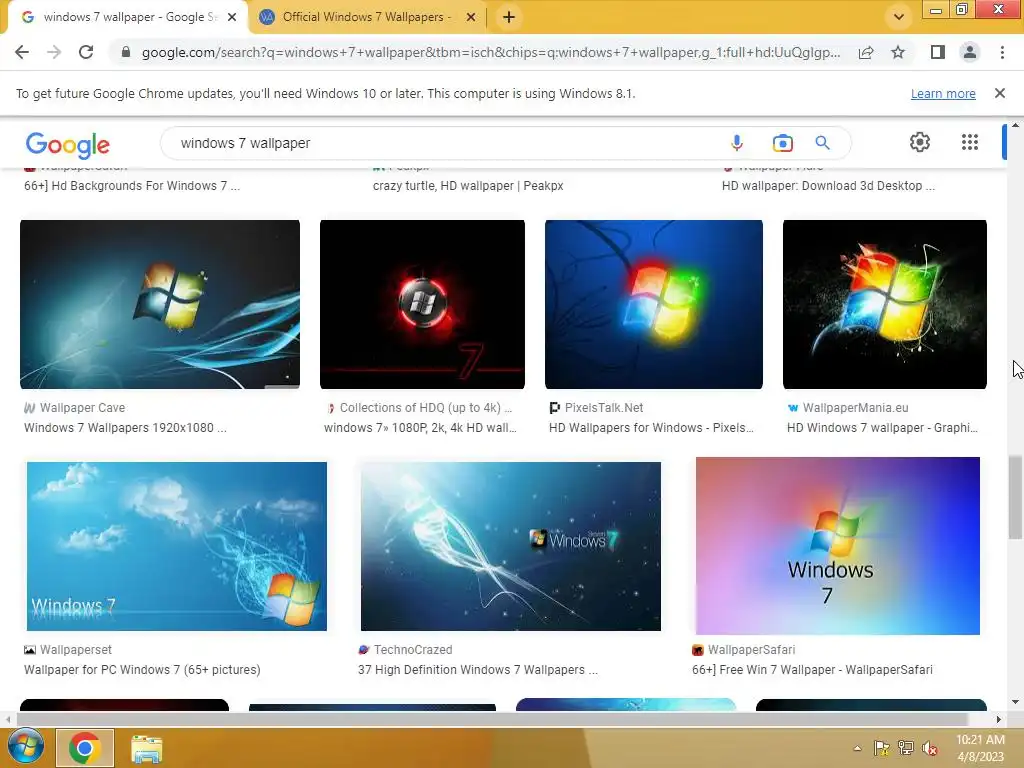Reload the current page

click(x=86, y=52)
